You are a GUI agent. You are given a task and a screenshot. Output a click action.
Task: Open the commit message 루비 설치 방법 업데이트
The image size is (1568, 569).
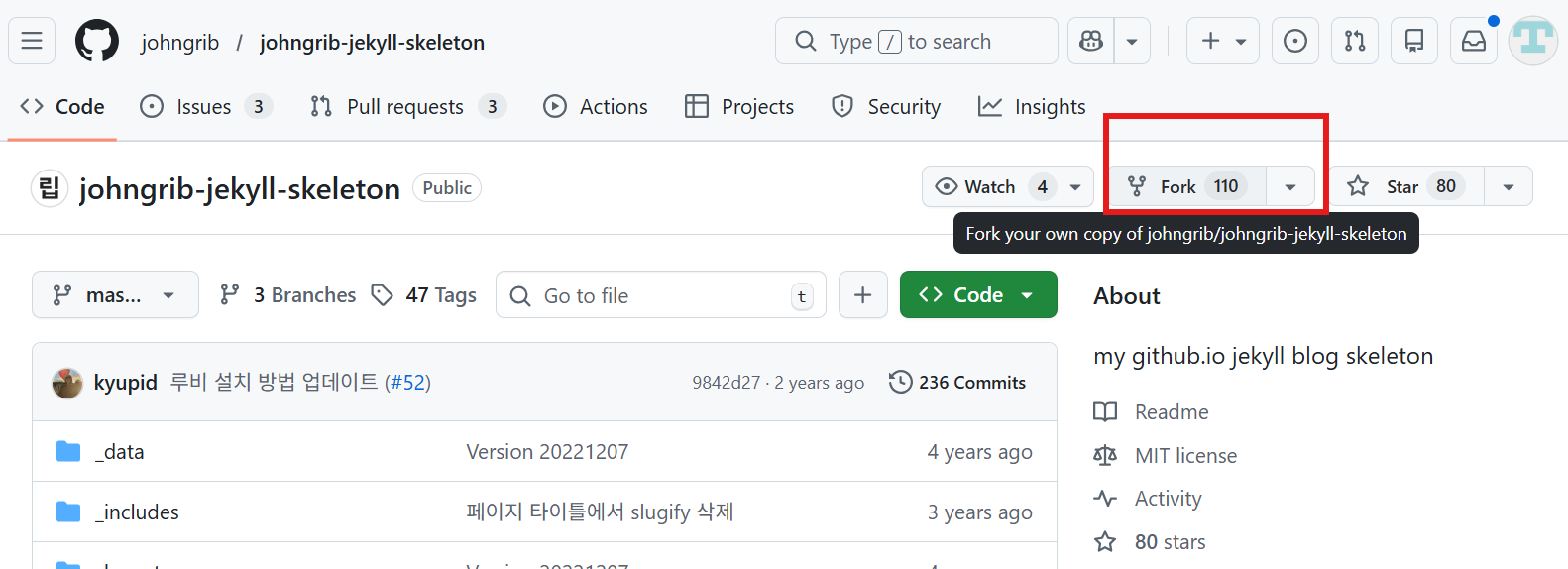tap(274, 382)
